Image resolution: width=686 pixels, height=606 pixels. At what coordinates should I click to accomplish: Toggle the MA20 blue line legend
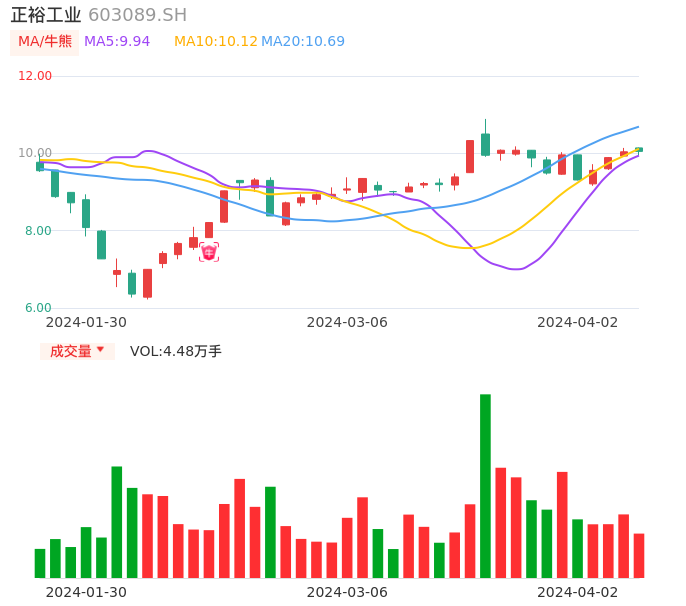pyautogui.click(x=303, y=42)
